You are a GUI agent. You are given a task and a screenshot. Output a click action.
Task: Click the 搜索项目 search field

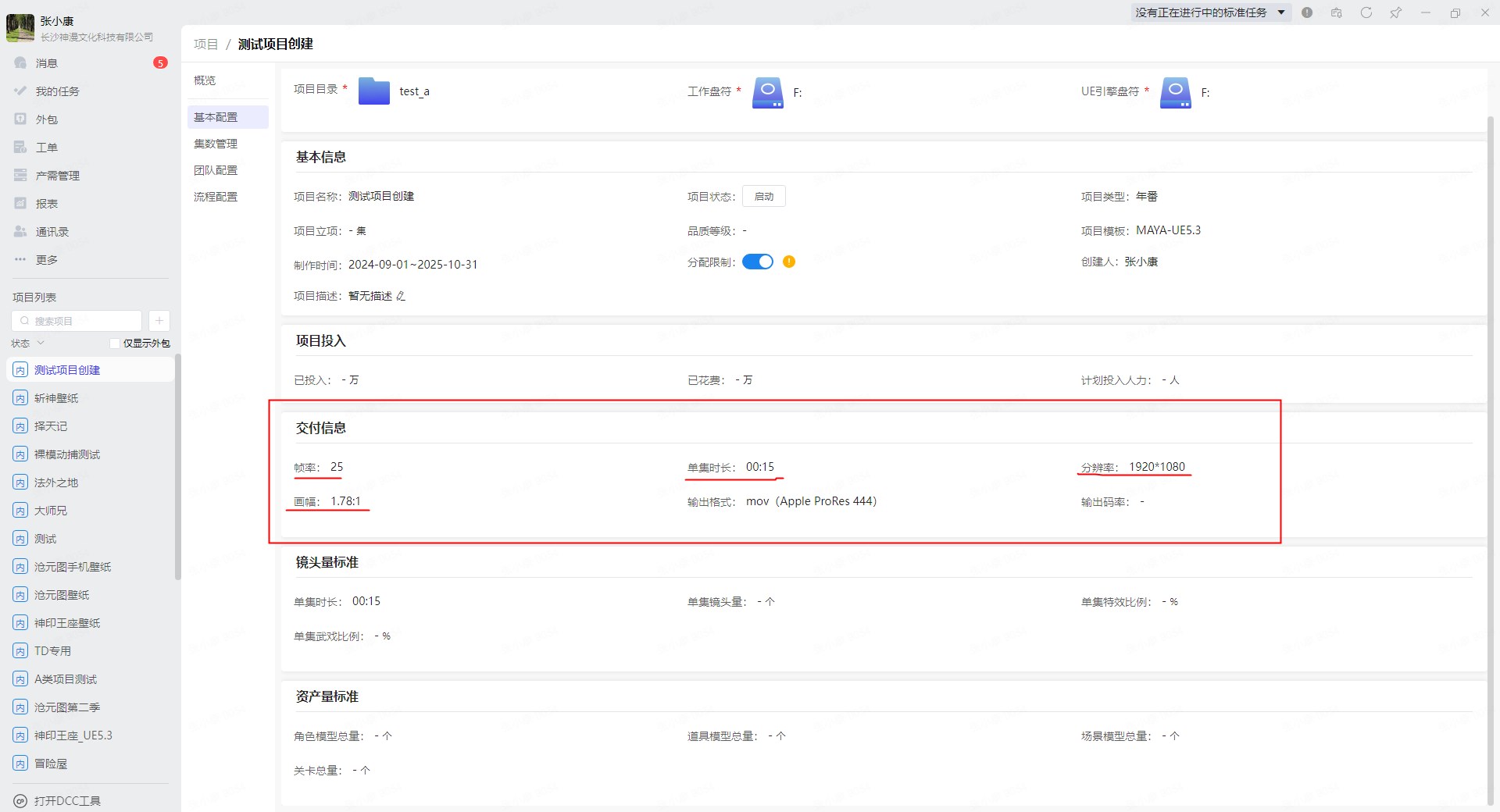(77, 321)
